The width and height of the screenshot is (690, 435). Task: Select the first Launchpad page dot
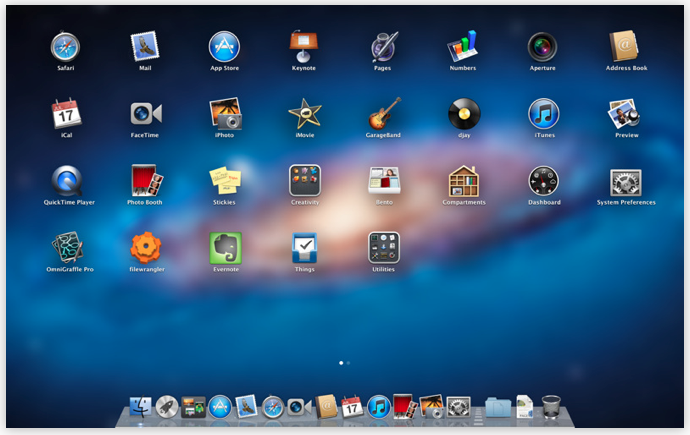341,363
